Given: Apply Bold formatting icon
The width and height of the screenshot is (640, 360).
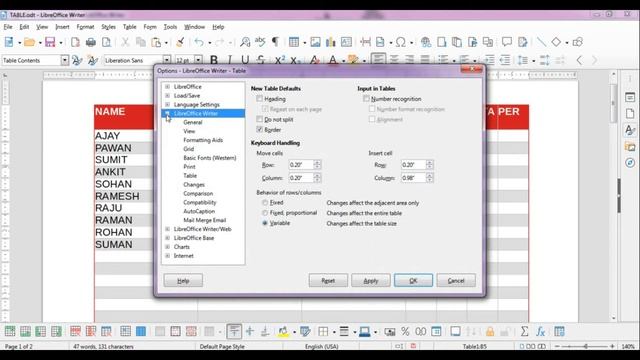Looking at the screenshot, I should pos(213,60).
